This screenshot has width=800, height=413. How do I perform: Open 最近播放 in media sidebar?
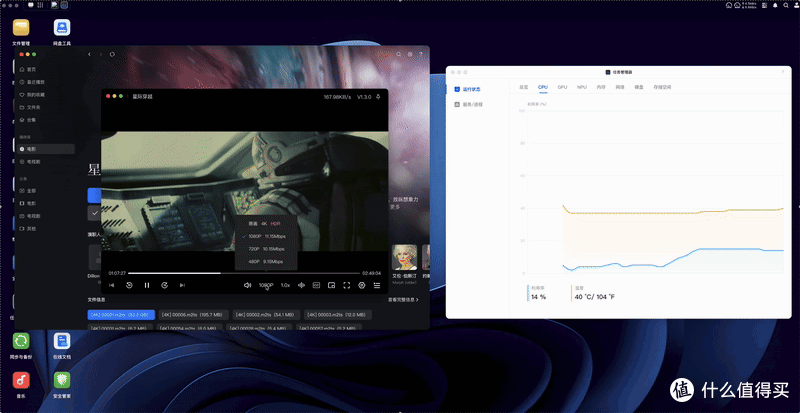tap(46, 82)
